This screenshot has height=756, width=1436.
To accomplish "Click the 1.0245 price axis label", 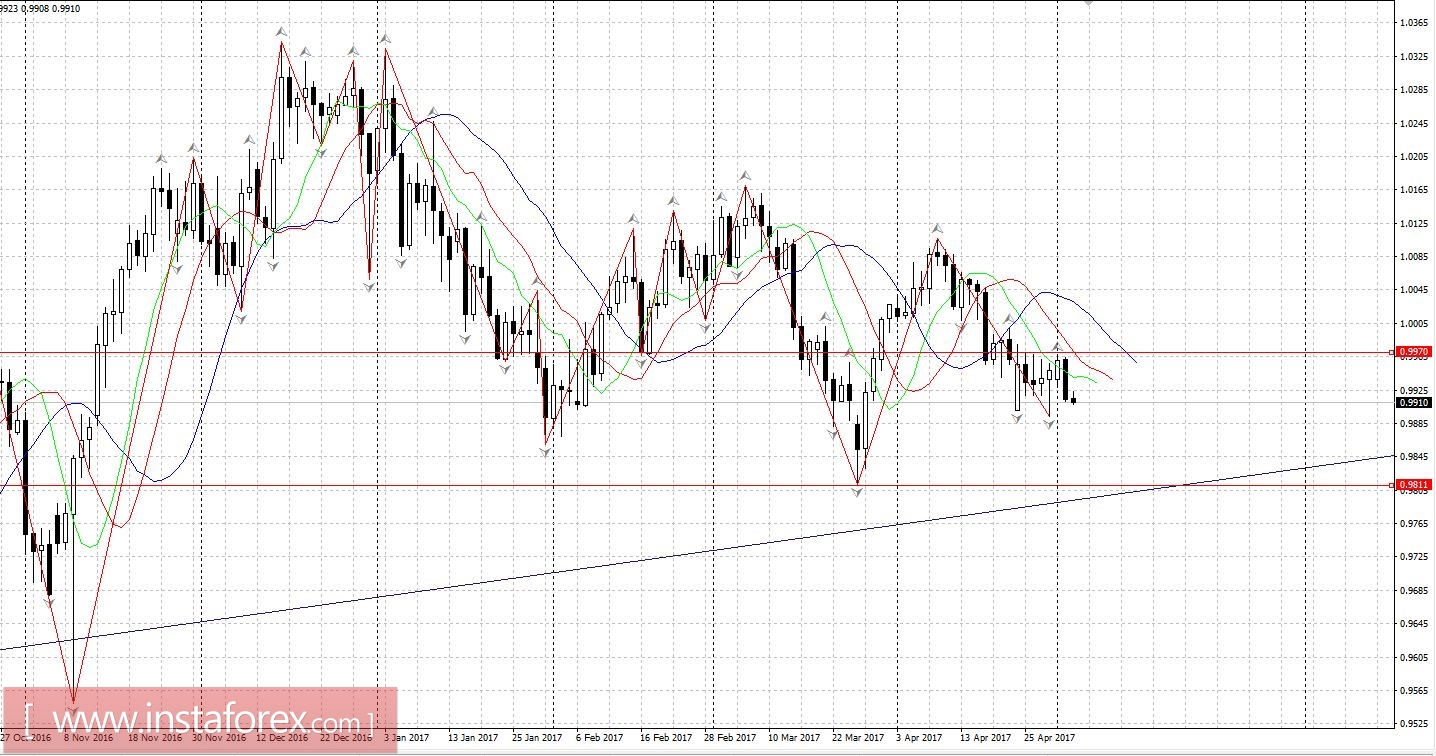I will coord(1414,124).
